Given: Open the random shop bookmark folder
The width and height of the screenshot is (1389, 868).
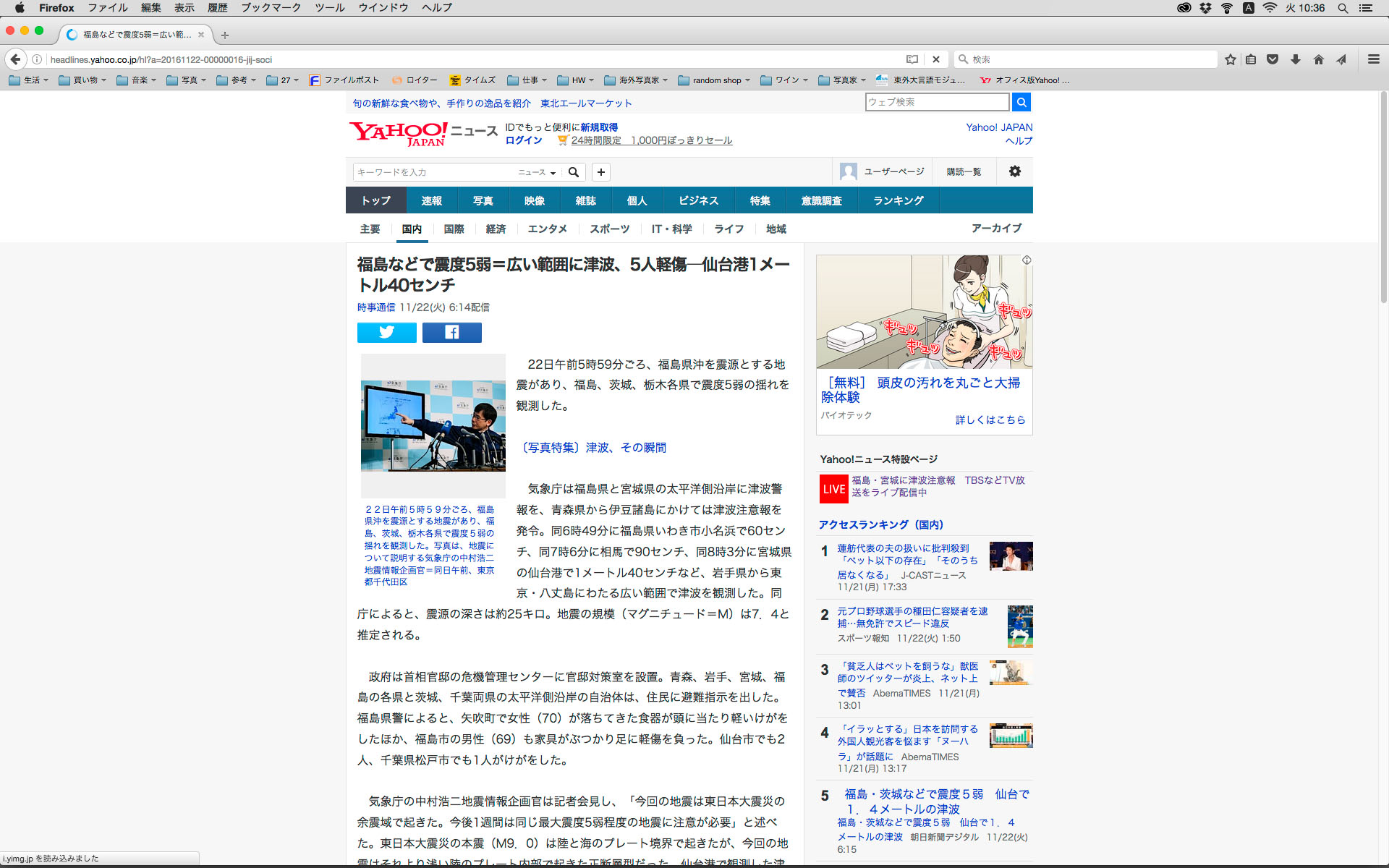Looking at the screenshot, I should (715, 80).
